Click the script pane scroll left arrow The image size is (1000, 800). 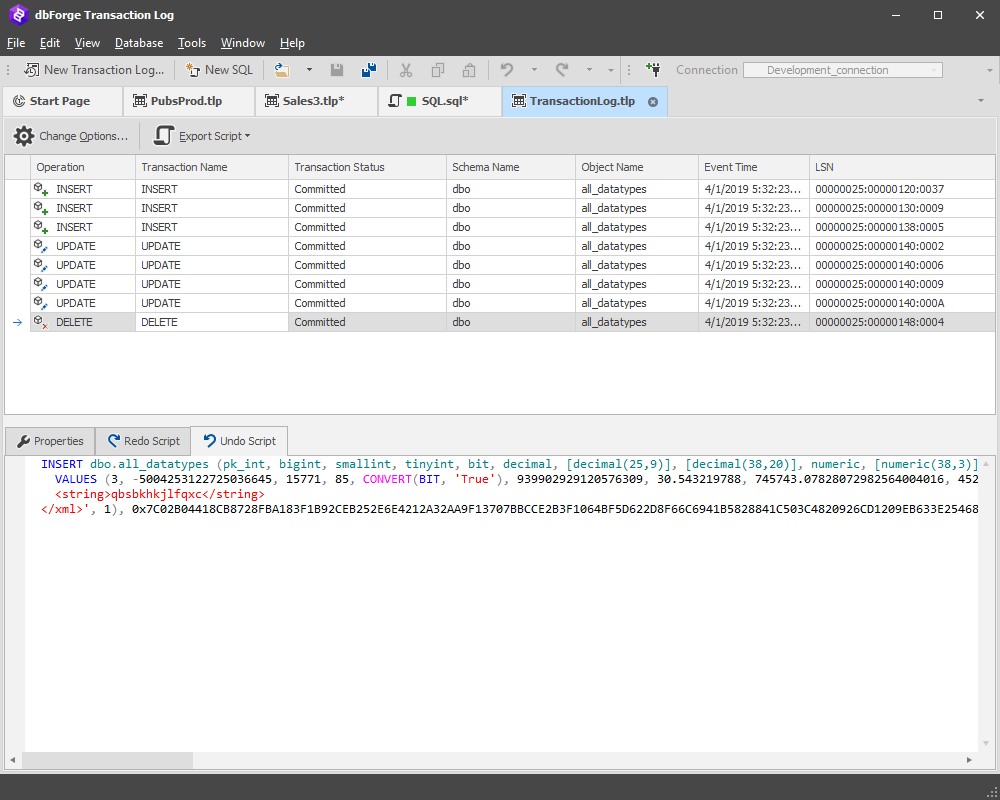point(13,760)
